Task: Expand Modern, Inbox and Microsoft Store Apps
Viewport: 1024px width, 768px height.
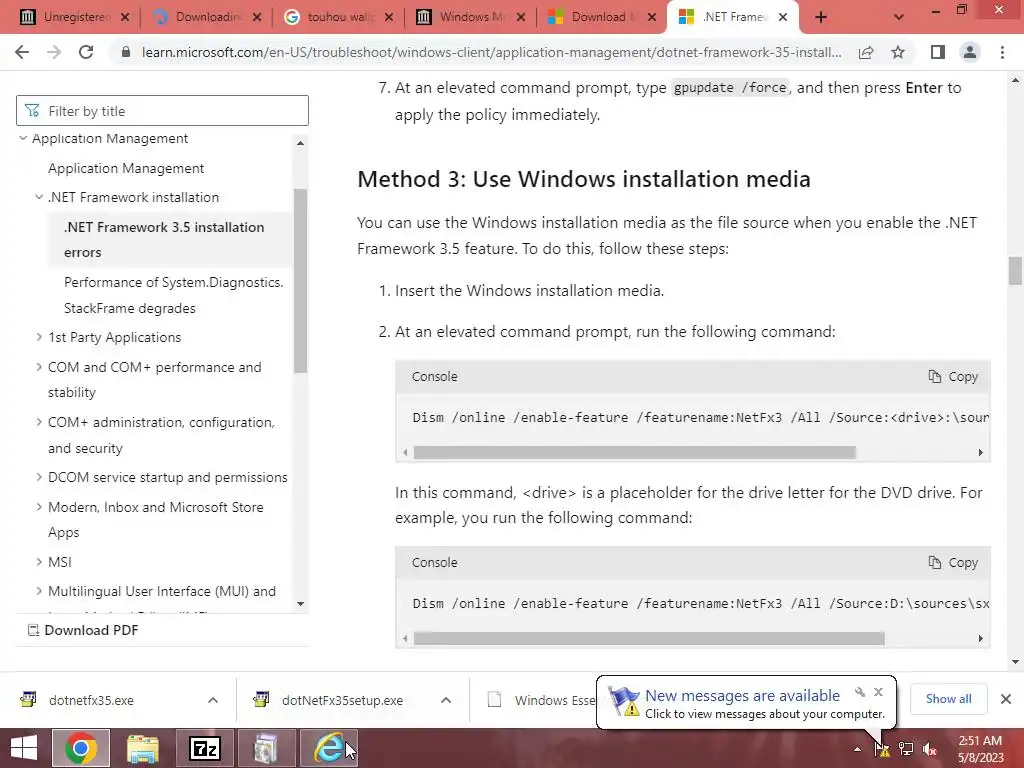Action: click(39, 506)
